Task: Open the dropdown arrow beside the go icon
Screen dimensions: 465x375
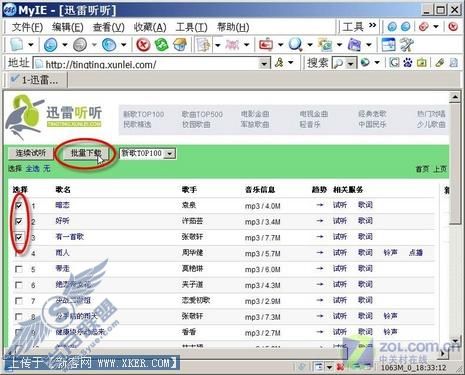Action: click(x=291, y=63)
